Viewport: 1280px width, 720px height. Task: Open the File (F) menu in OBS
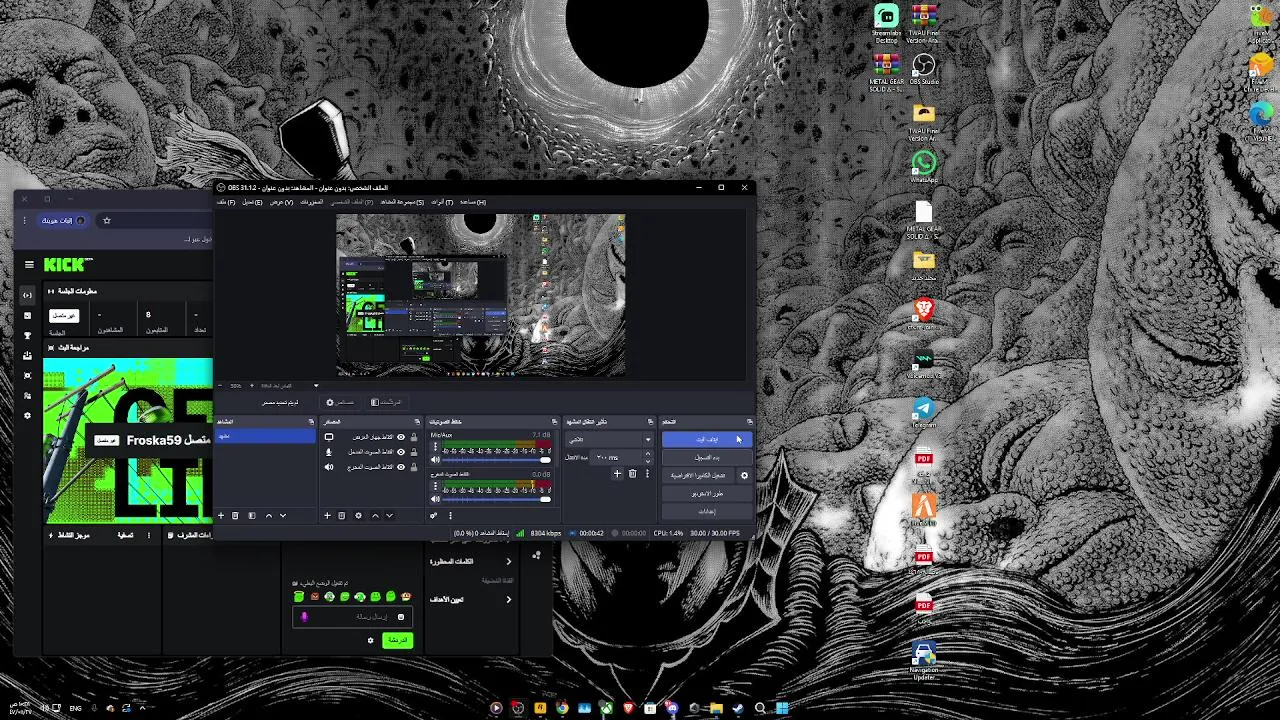click(x=226, y=202)
